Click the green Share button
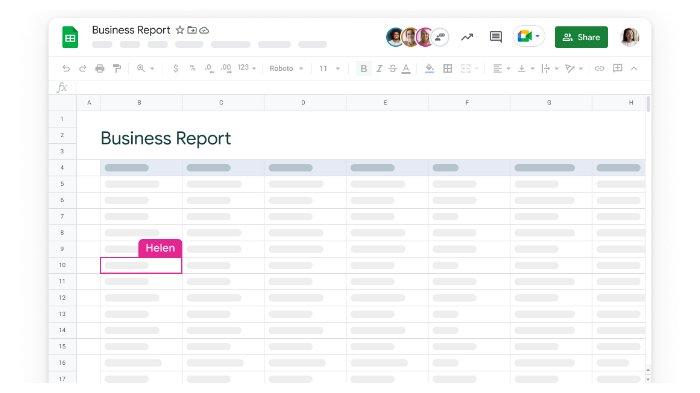The width and height of the screenshot is (700, 393). [581, 37]
